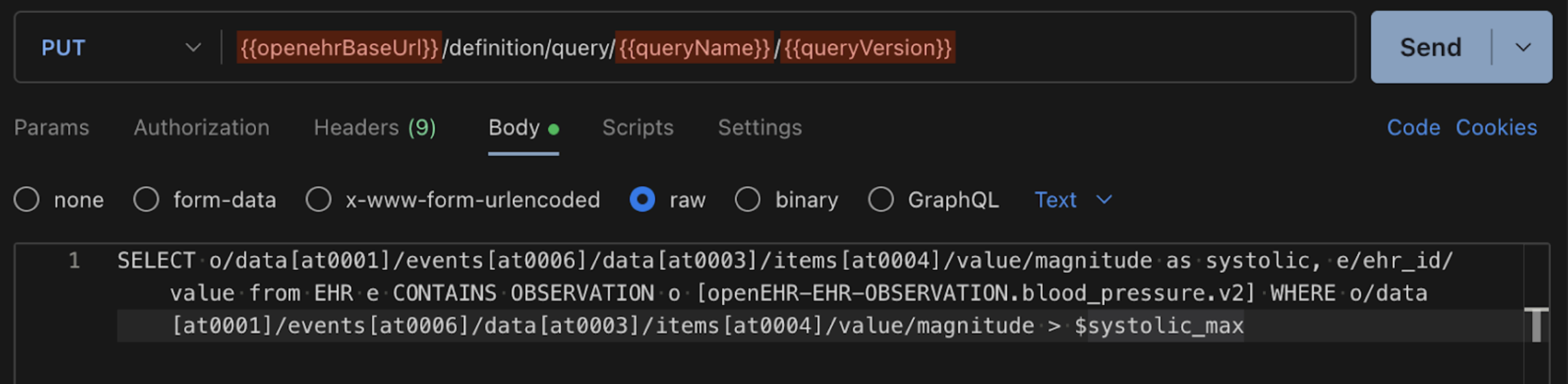
Task: Click the {{queryVersion}} variable in URL
Action: (868, 48)
